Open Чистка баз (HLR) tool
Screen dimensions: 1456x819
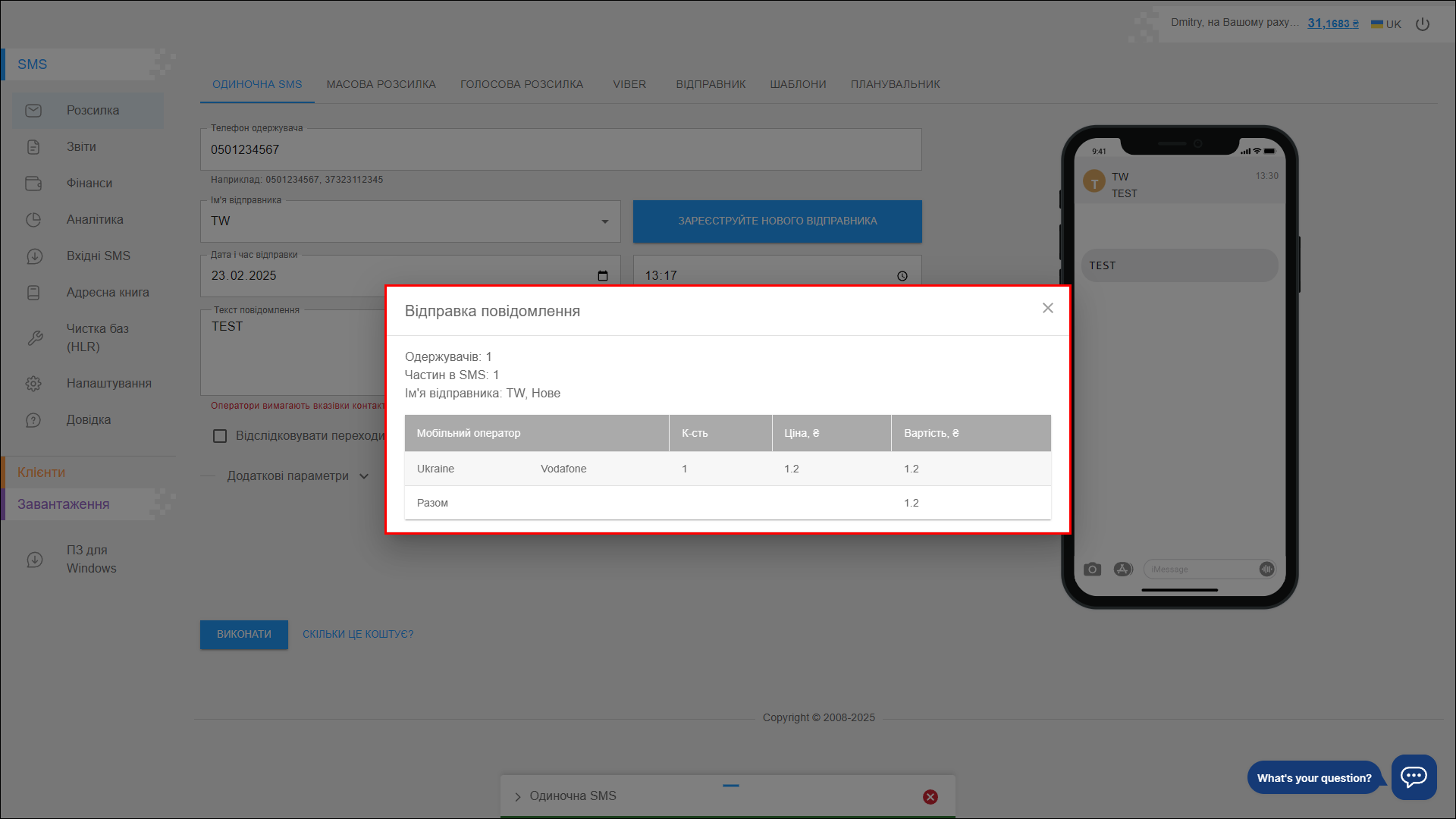click(x=97, y=338)
